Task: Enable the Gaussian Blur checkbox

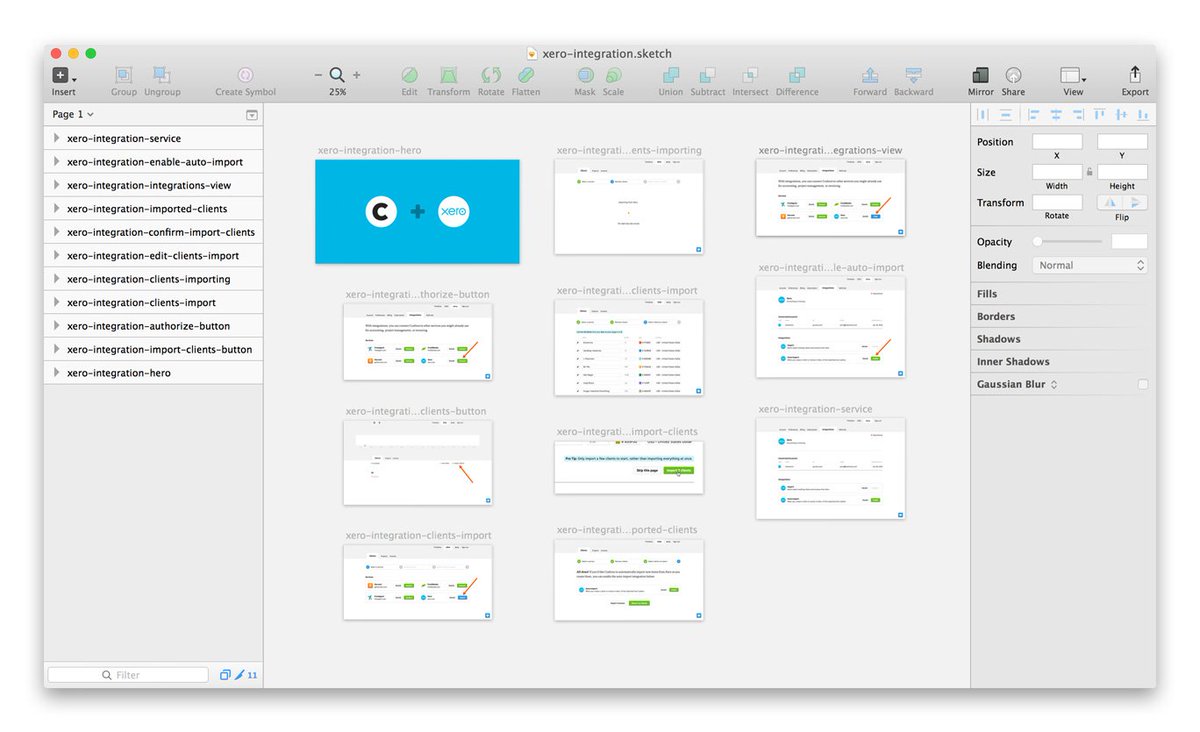Action: (x=1143, y=384)
